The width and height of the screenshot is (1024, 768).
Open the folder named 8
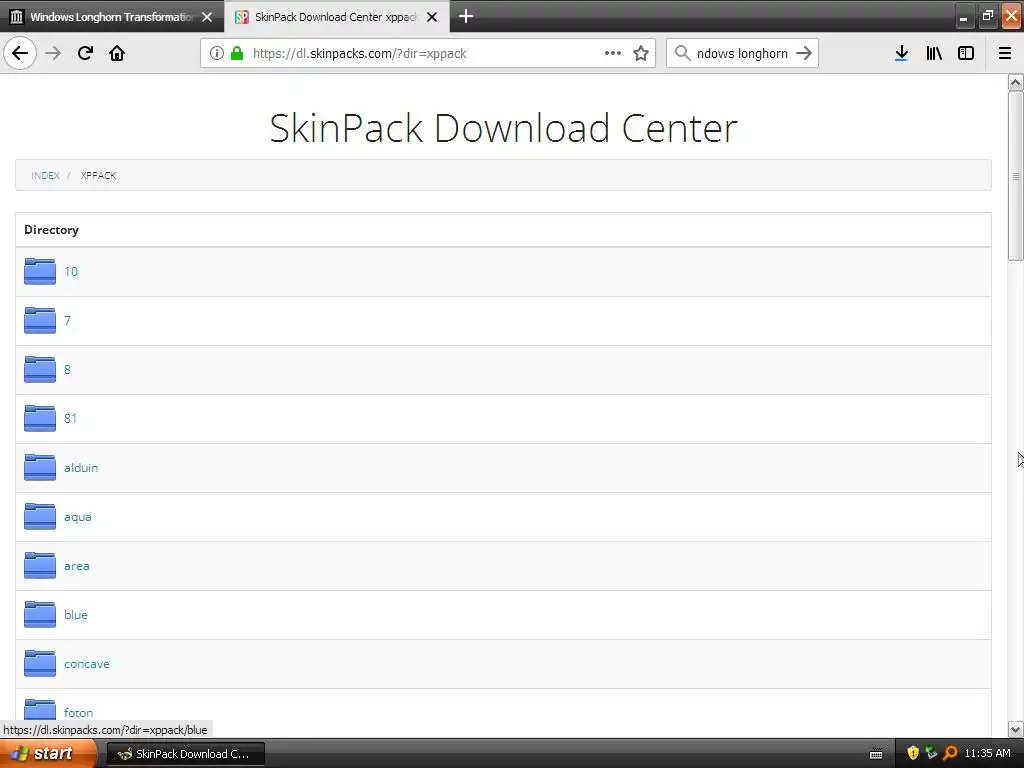pyautogui.click(x=67, y=370)
